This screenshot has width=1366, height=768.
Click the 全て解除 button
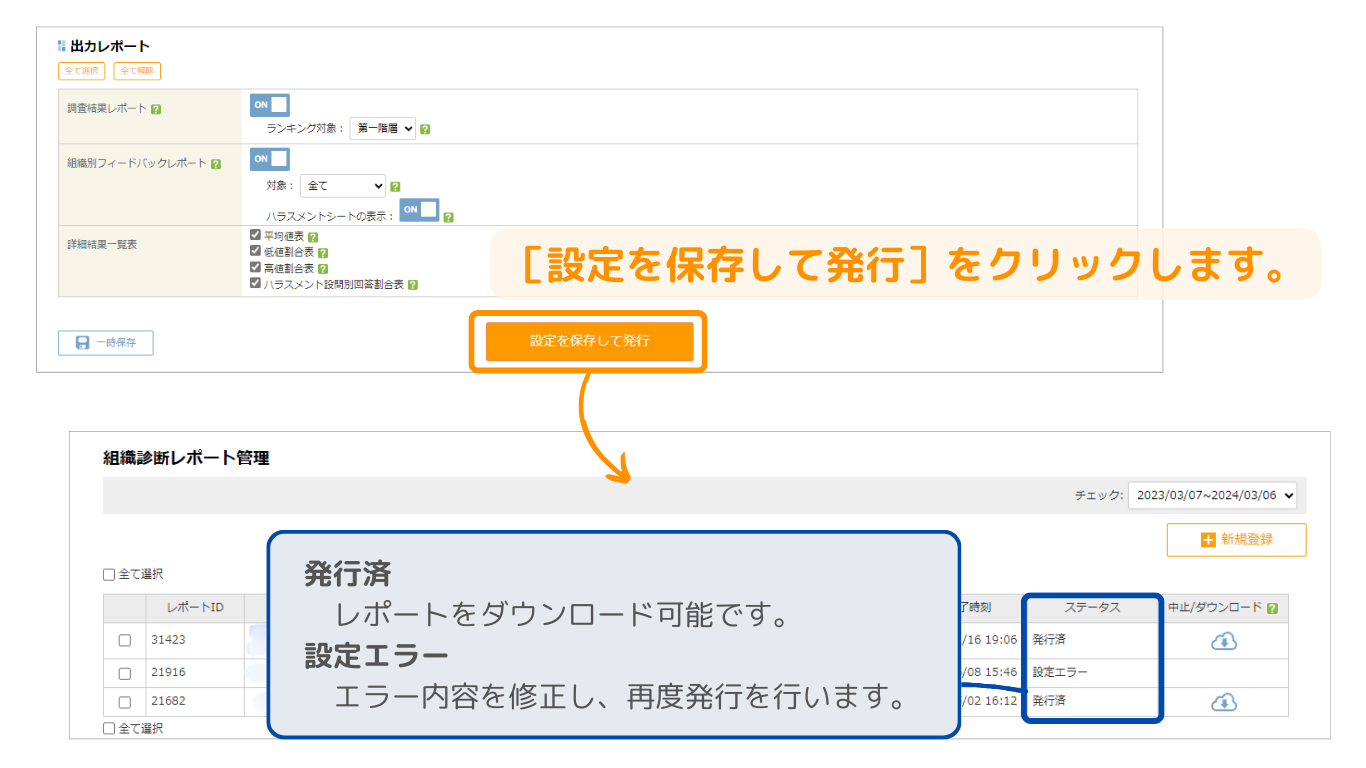pyautogui.click(x=137, y=71)
